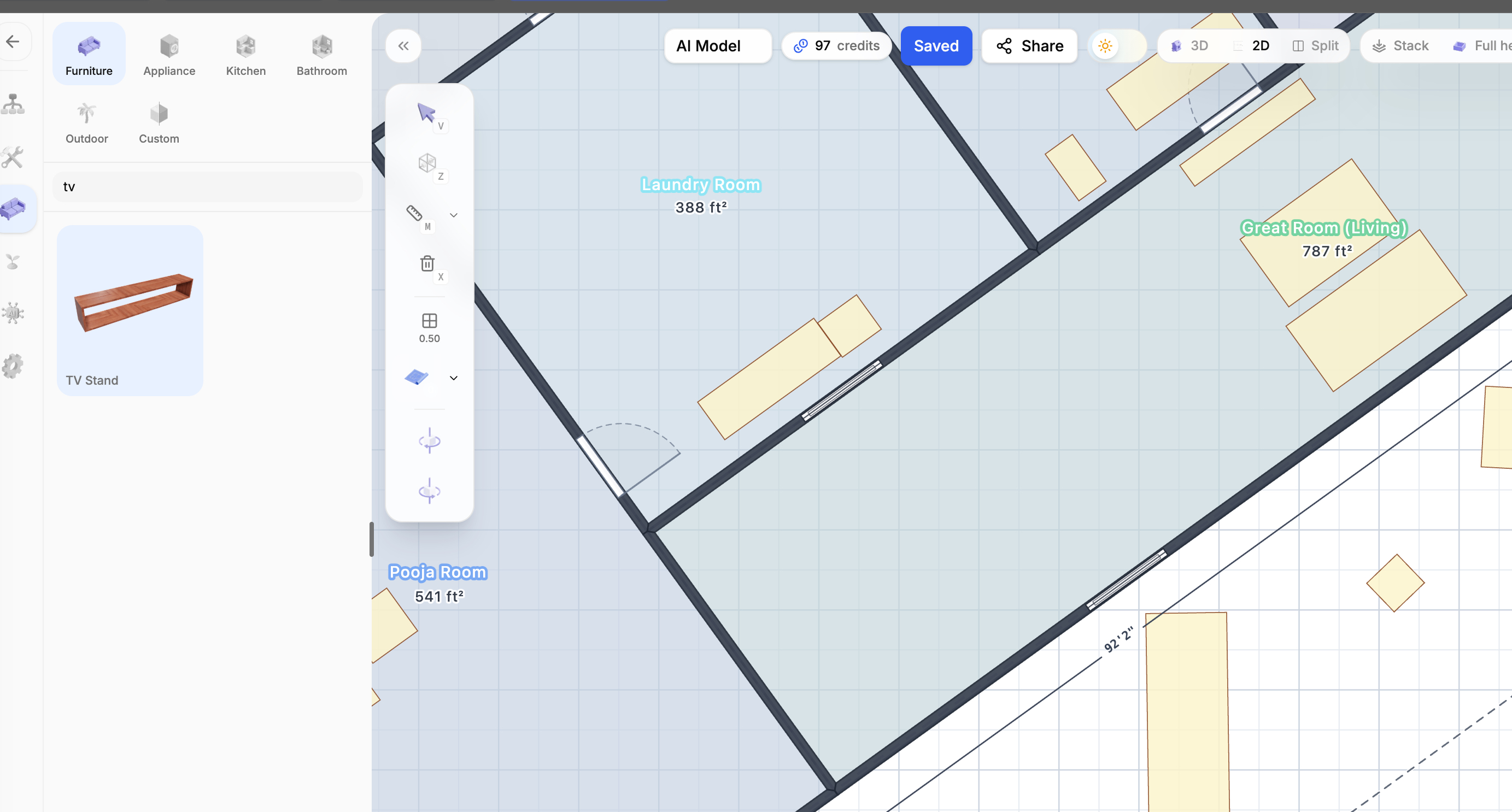Activate the select cursor tool
The height and width of the screenshot is (812, 1512).
pos(427,113)
